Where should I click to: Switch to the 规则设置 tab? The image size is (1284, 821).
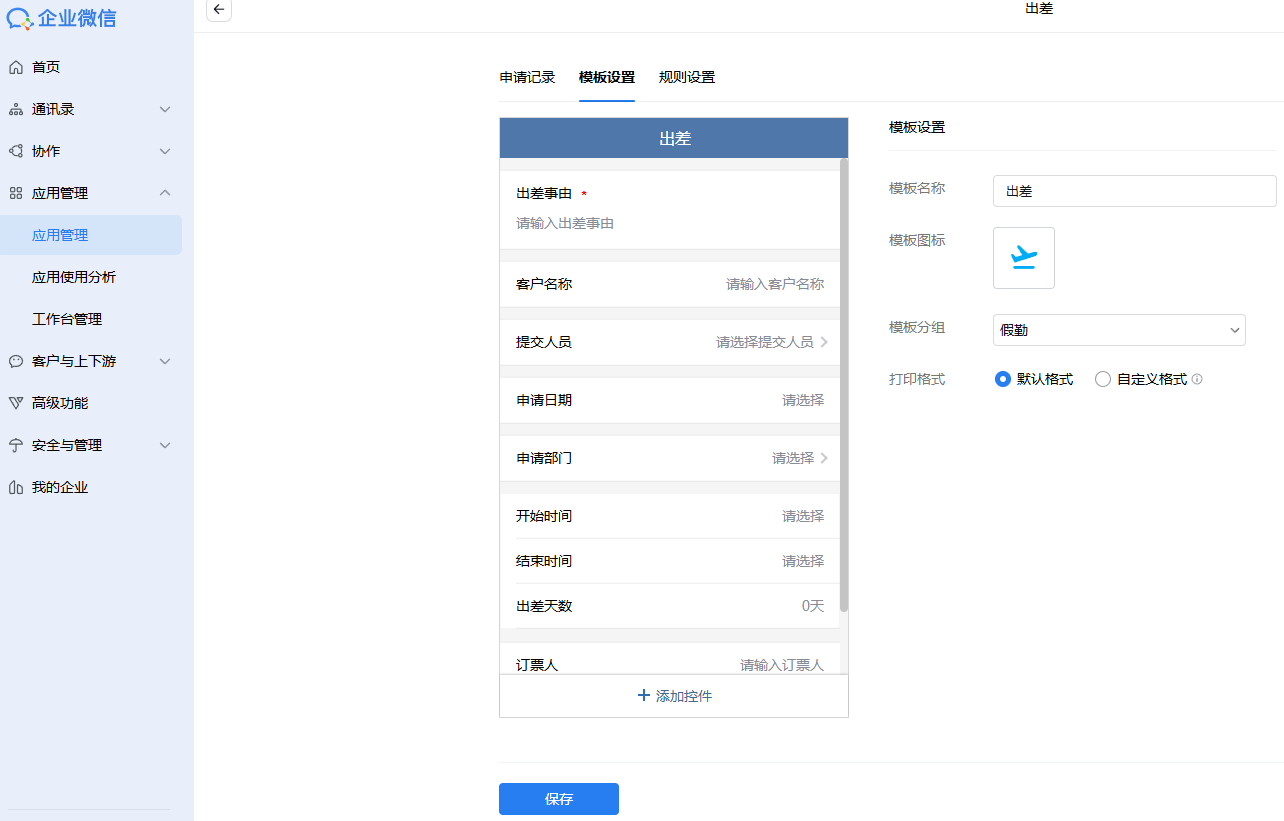click(686, 77)
